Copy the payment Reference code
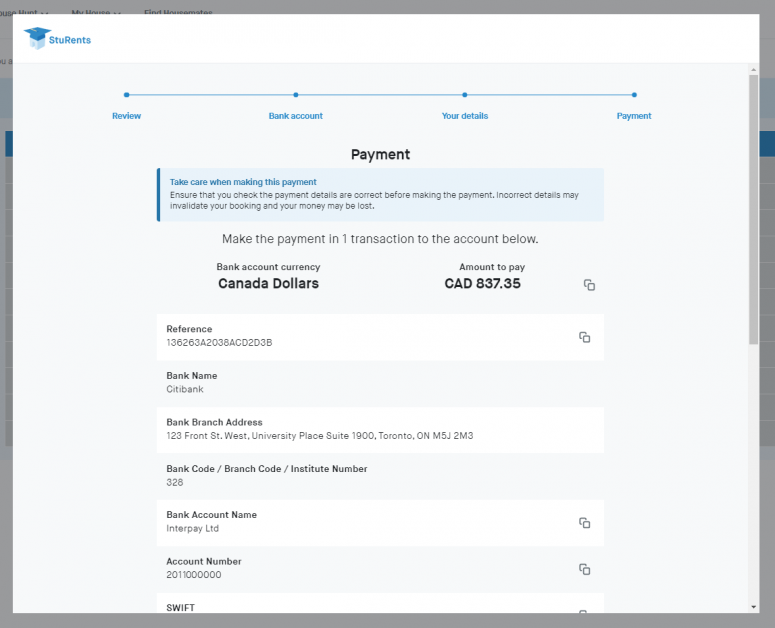Image resolution: width=775 pixels, height=628 pixels. (x=585, y=337)
